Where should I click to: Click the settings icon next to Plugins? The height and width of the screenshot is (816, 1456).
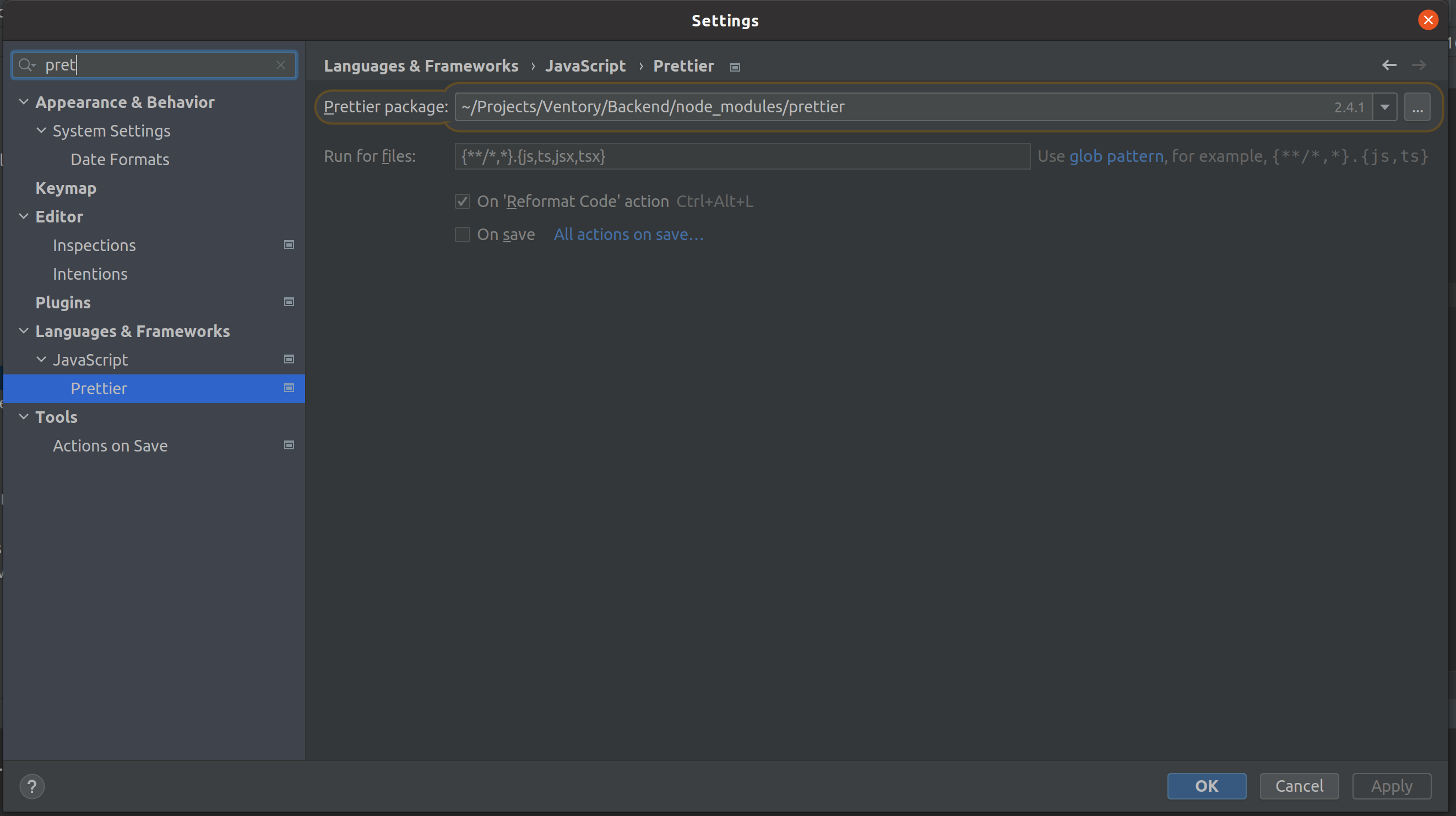point(288,302)
